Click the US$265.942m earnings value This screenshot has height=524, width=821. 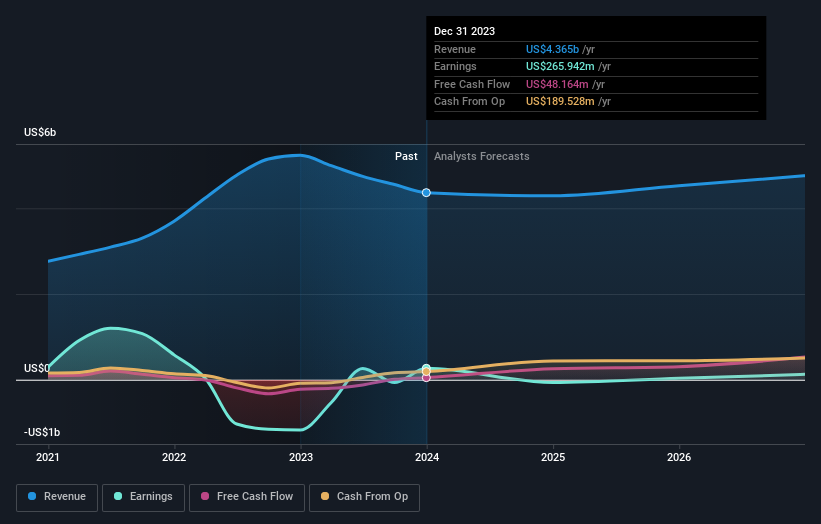click(x=560, y=66)
